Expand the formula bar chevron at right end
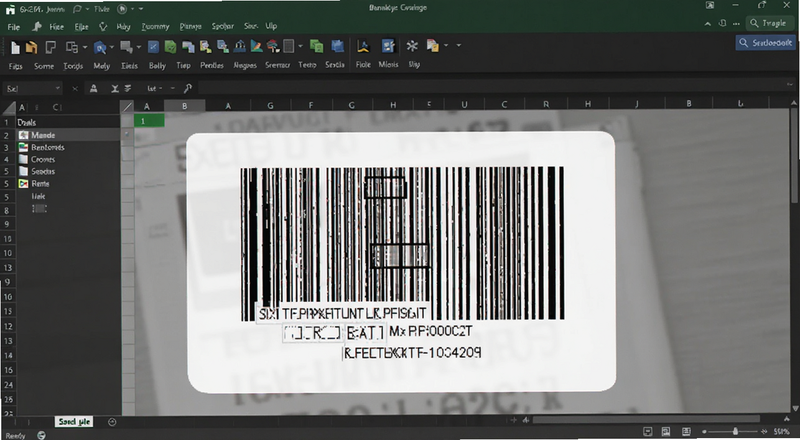Screen dimensions: 800x440 click(x=790, y=85)
